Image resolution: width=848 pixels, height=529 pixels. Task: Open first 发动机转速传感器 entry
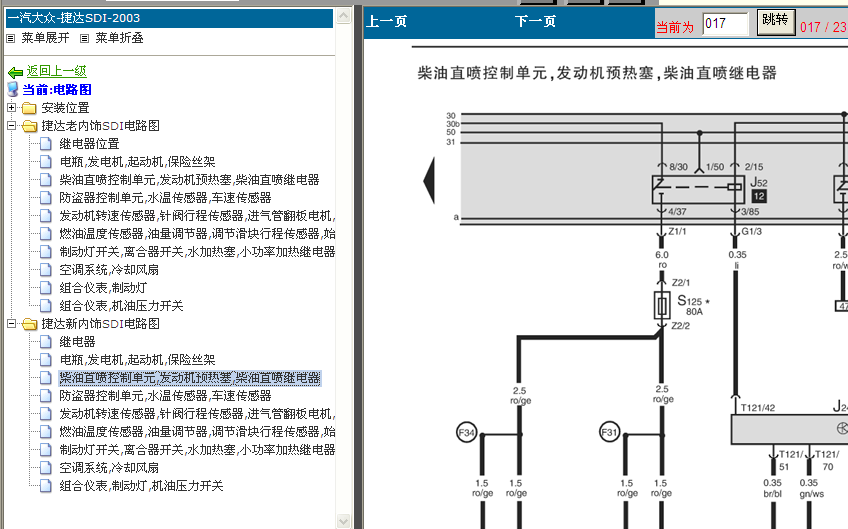pyautogui.click(x=197, y=216)
